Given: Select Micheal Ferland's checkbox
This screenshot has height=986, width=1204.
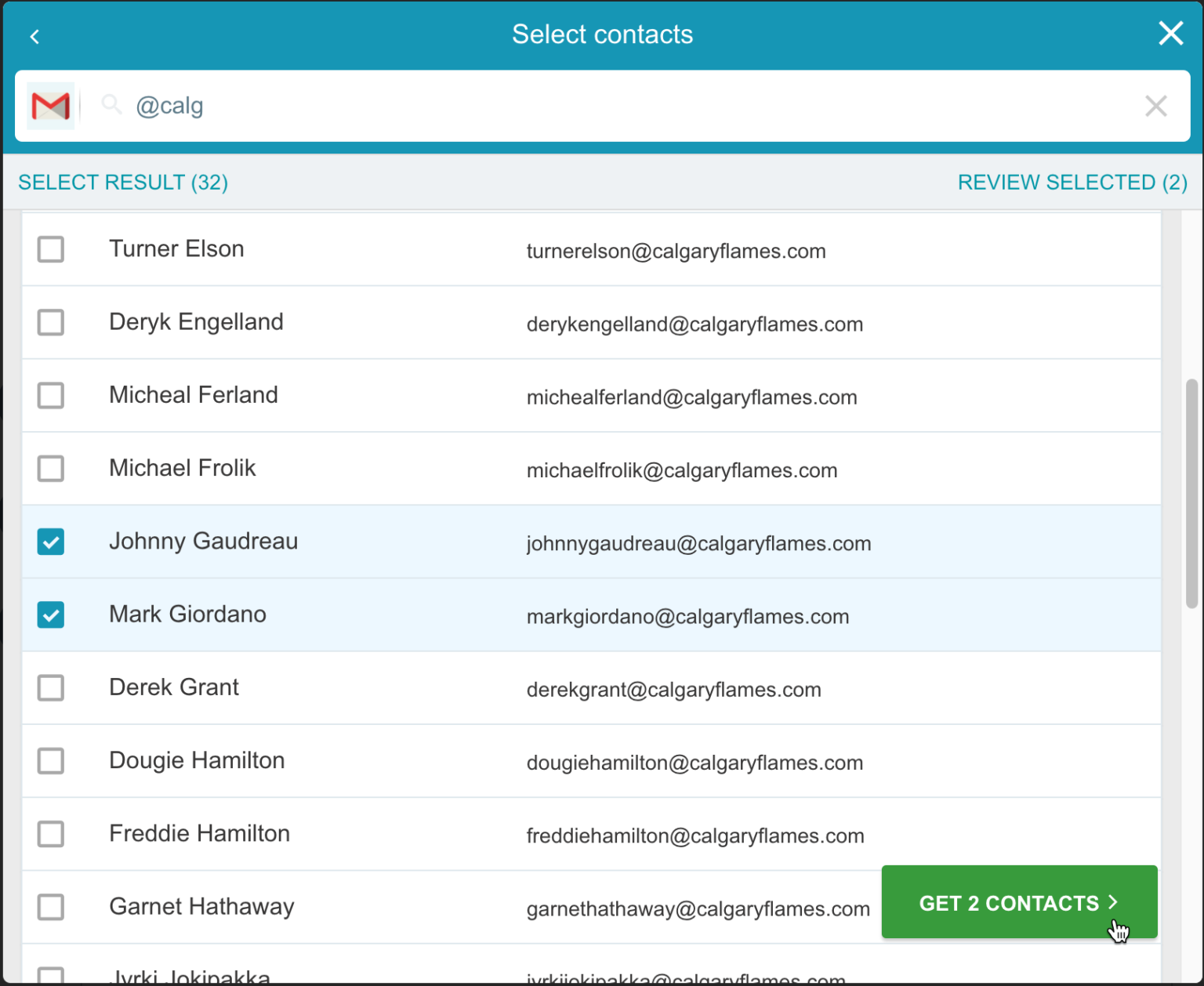Looking at the screenshot, I should (50, 396).
